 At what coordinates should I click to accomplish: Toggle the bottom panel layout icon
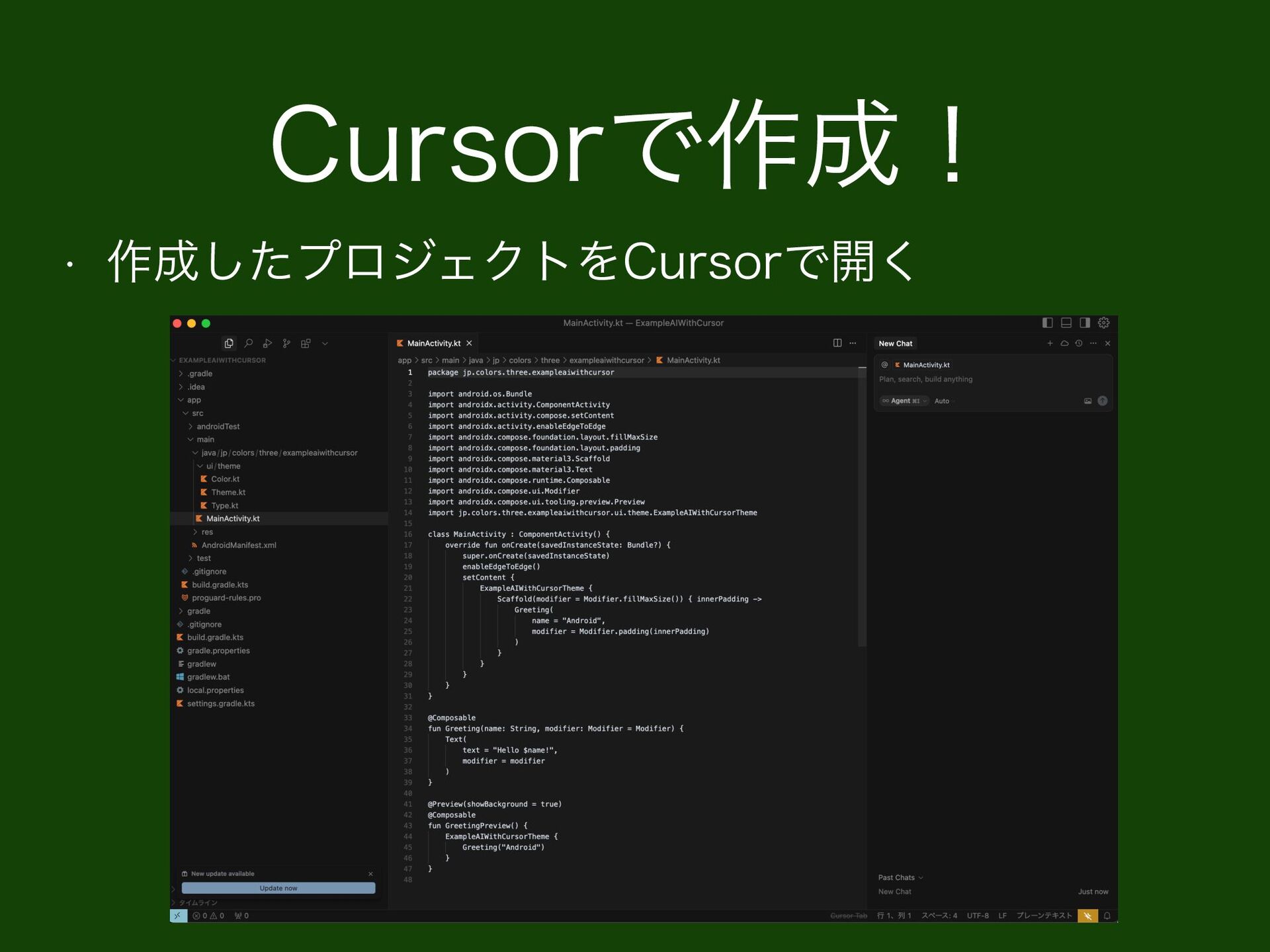1066,323
